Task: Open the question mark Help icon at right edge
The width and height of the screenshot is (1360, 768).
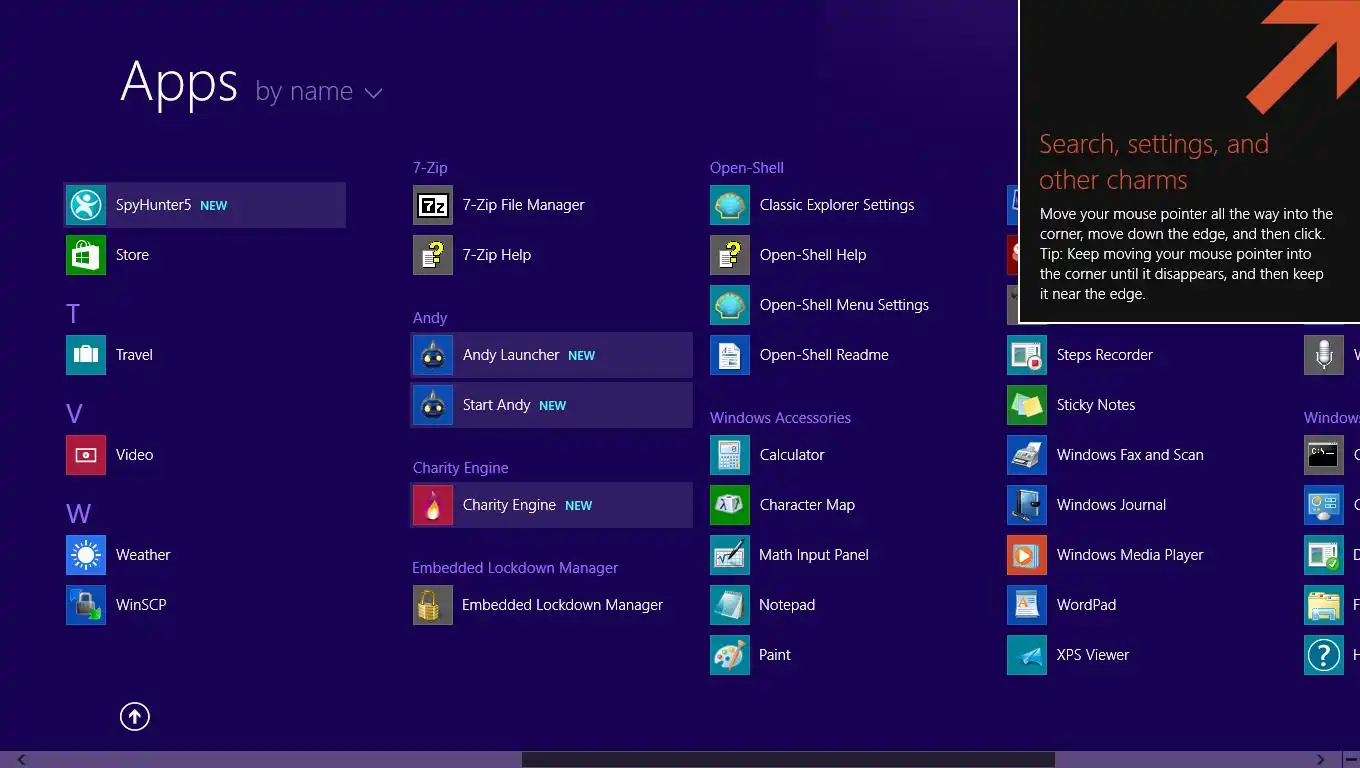Action: [x=1324, y=655]
